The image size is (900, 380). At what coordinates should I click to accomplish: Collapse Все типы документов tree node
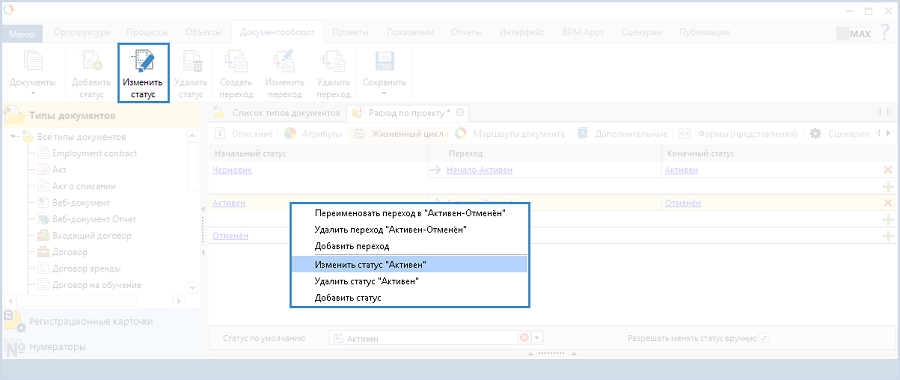tap(14, 137)
